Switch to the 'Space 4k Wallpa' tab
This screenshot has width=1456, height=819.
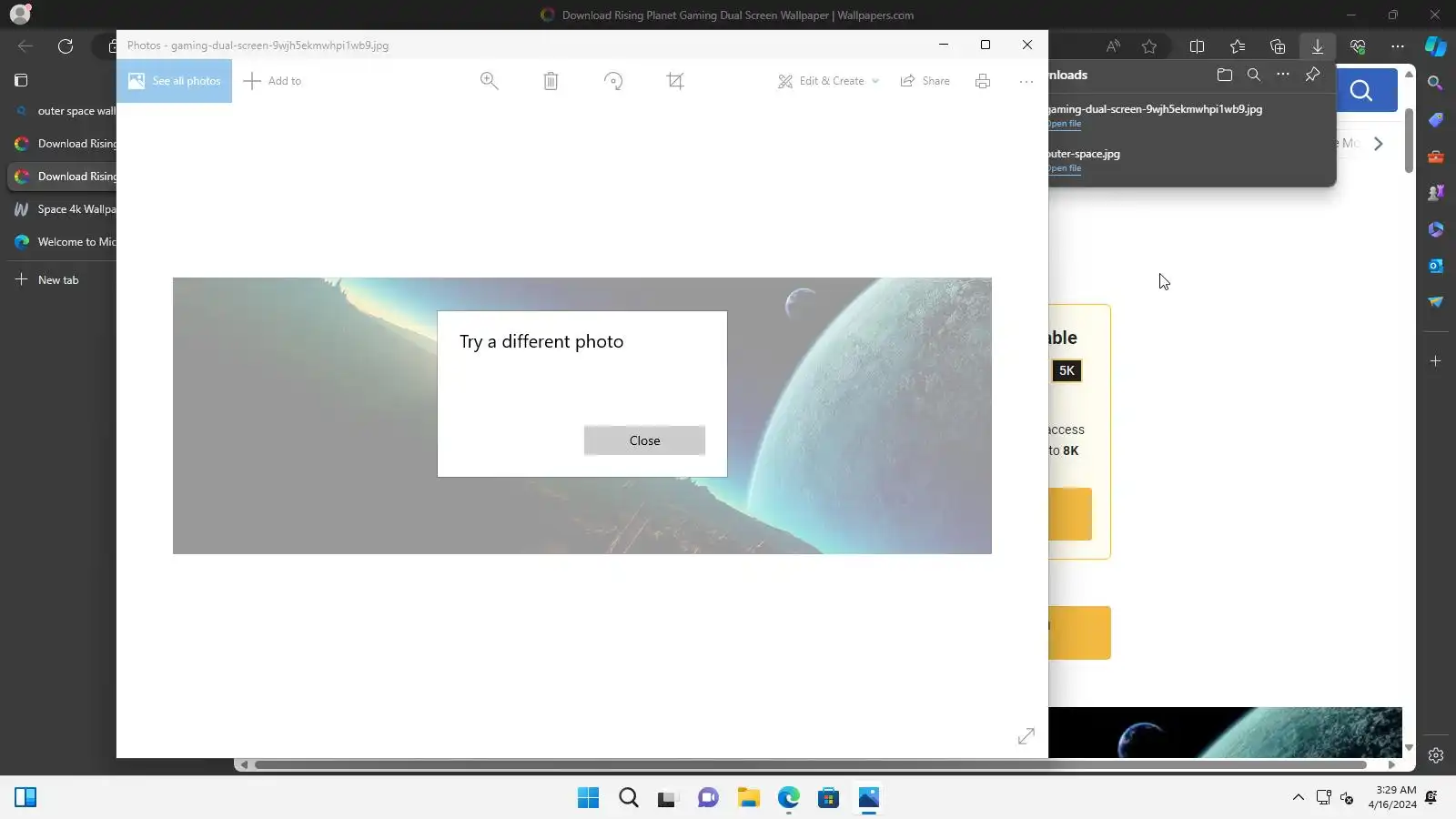62,209
